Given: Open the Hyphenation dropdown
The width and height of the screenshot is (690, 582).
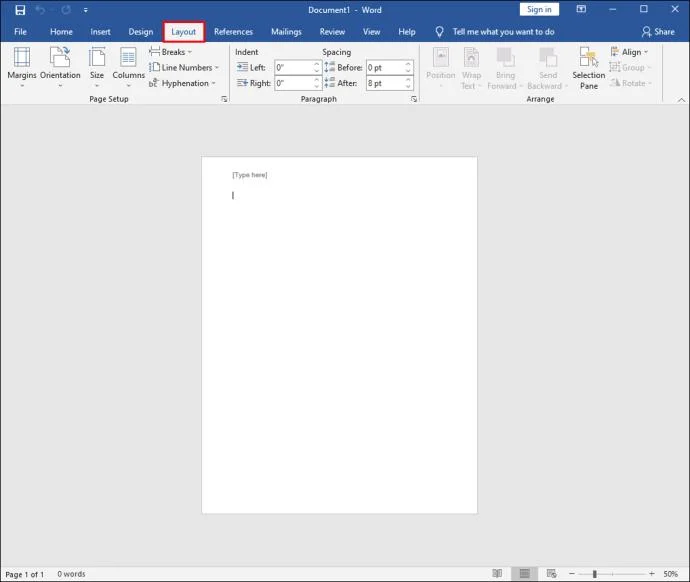Looking at the screenshot, I should pos(182,83).
